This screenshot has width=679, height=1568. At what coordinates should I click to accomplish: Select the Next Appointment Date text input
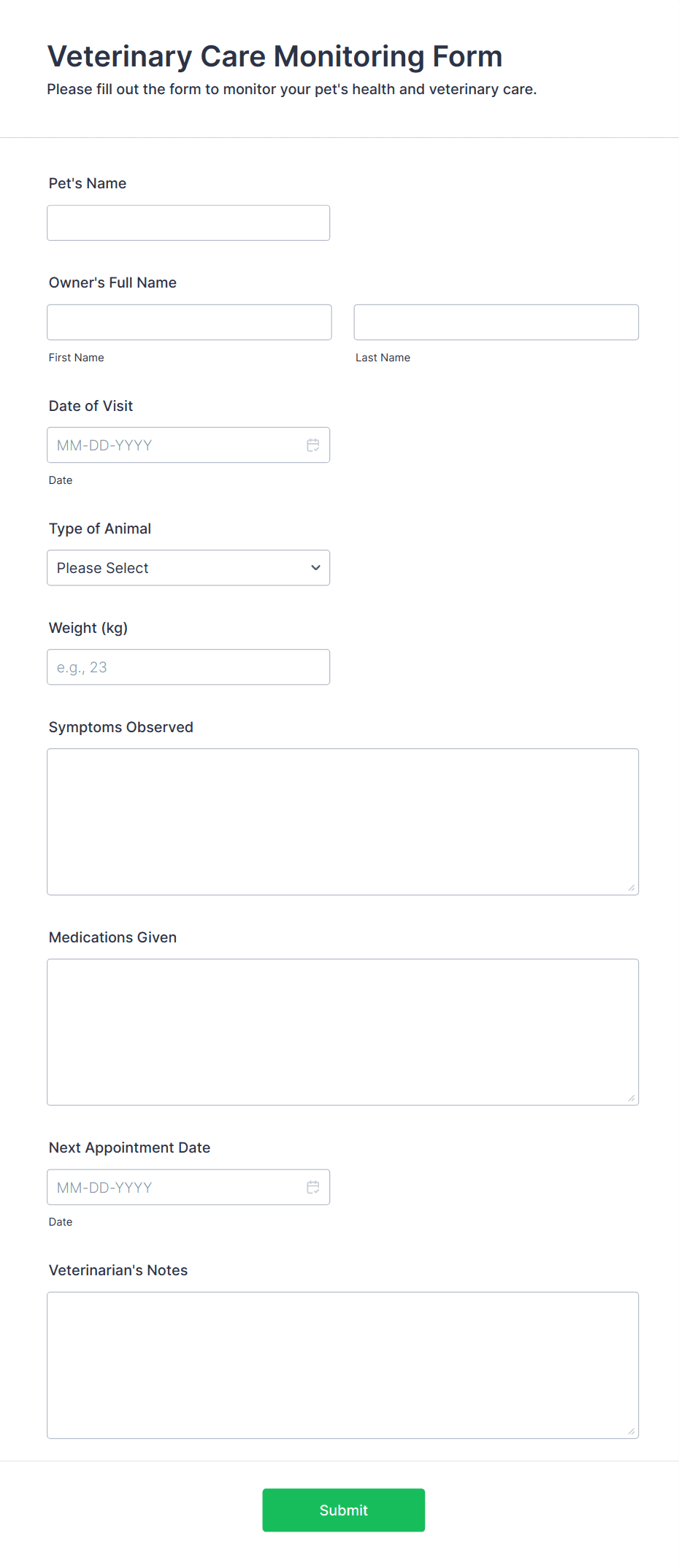[x=175, y=1188]
